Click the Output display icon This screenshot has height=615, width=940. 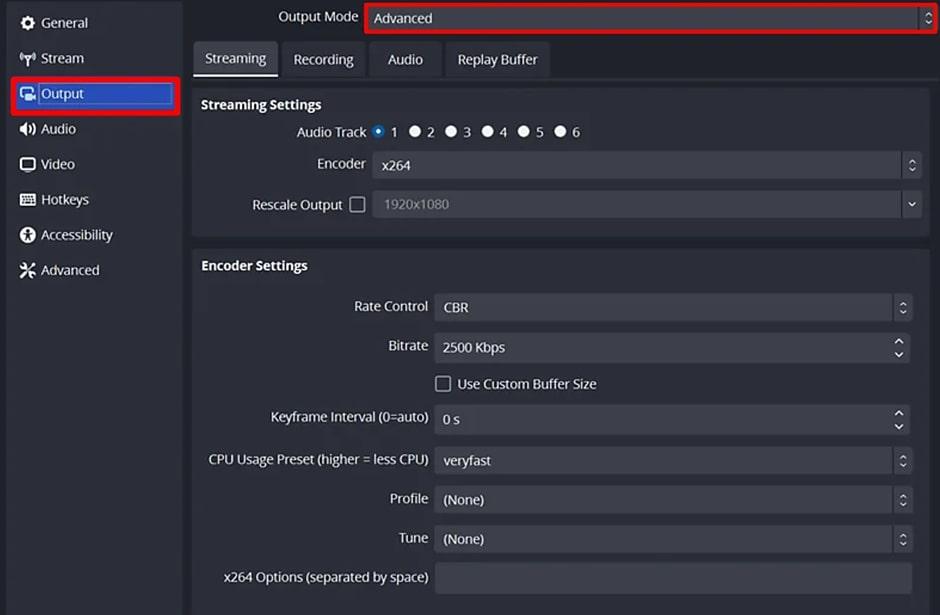[27, 94]
